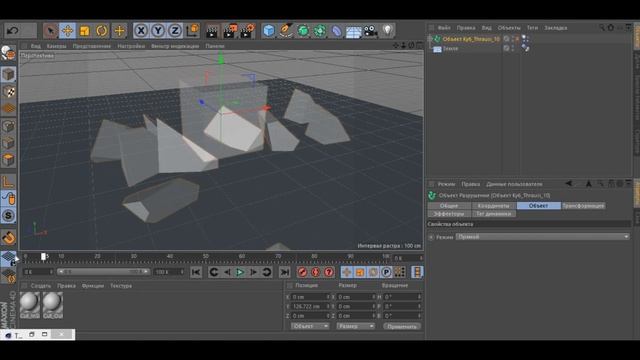
Task: Open Объекты menu in object manager
Action: (x=509, y=28)
